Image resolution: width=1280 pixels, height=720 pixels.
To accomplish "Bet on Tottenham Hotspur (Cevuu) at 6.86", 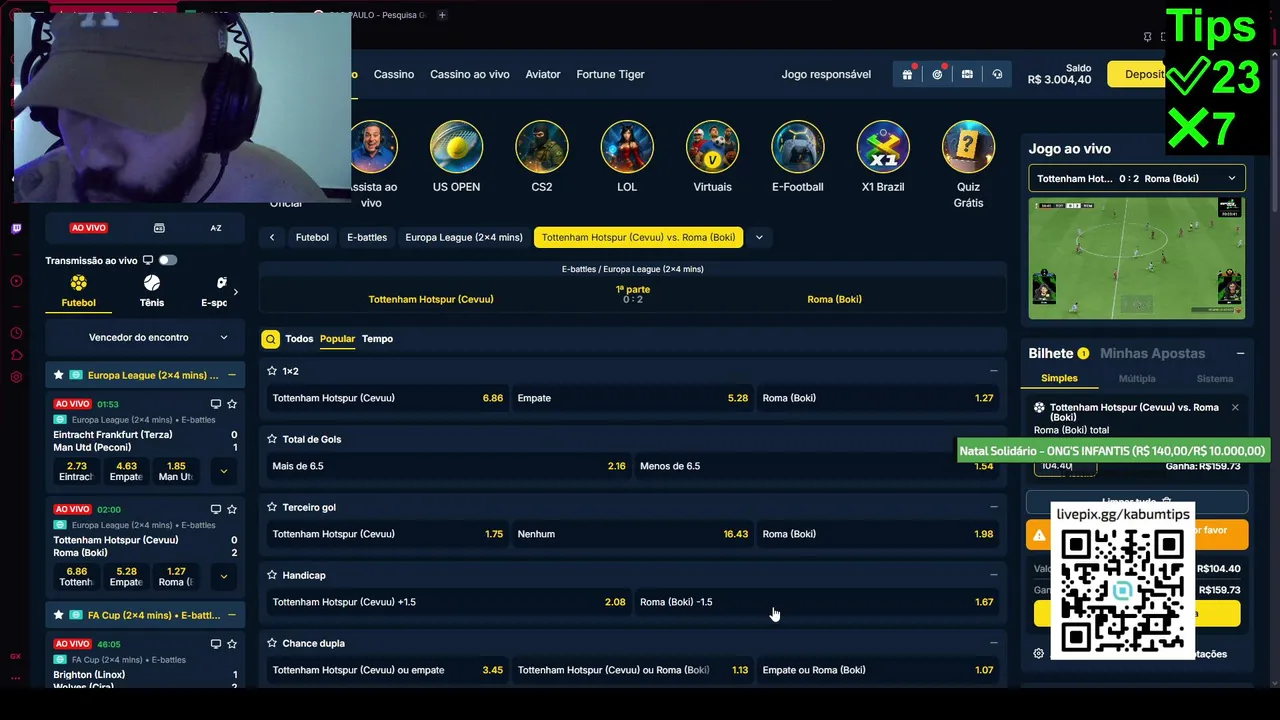I will [x=388, y=398].
